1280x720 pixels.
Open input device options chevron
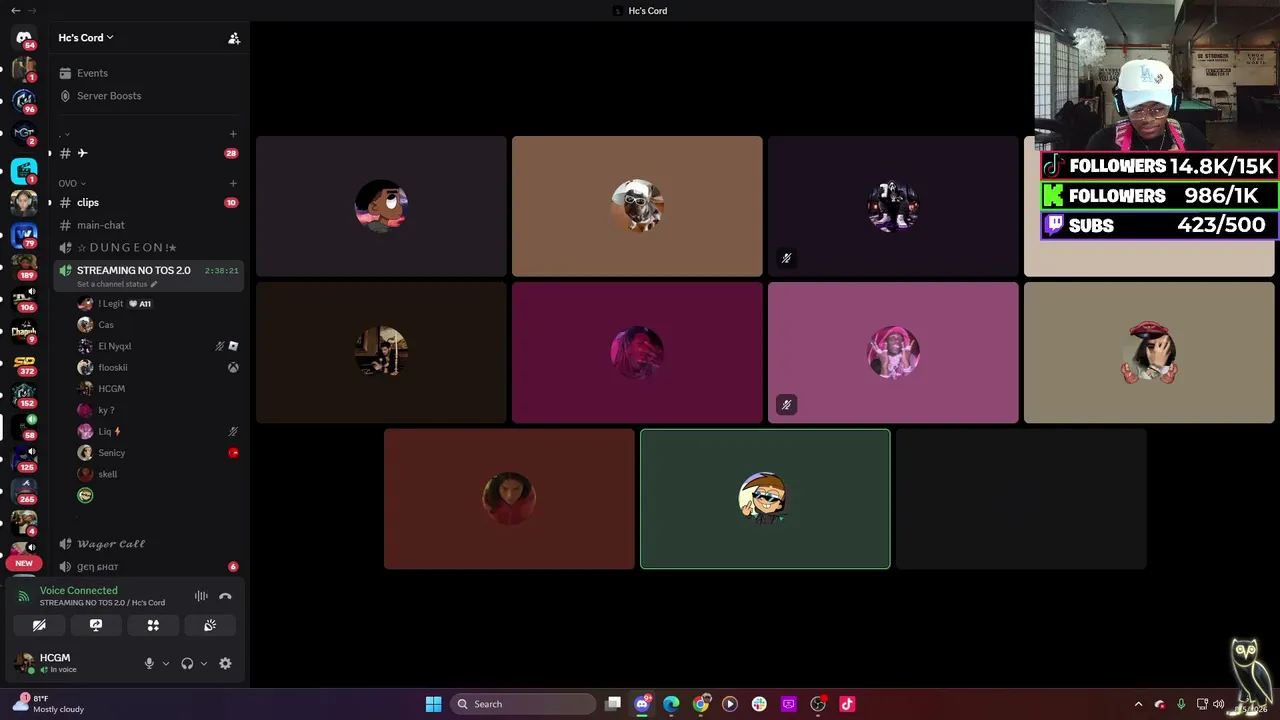tap(166, 663)
